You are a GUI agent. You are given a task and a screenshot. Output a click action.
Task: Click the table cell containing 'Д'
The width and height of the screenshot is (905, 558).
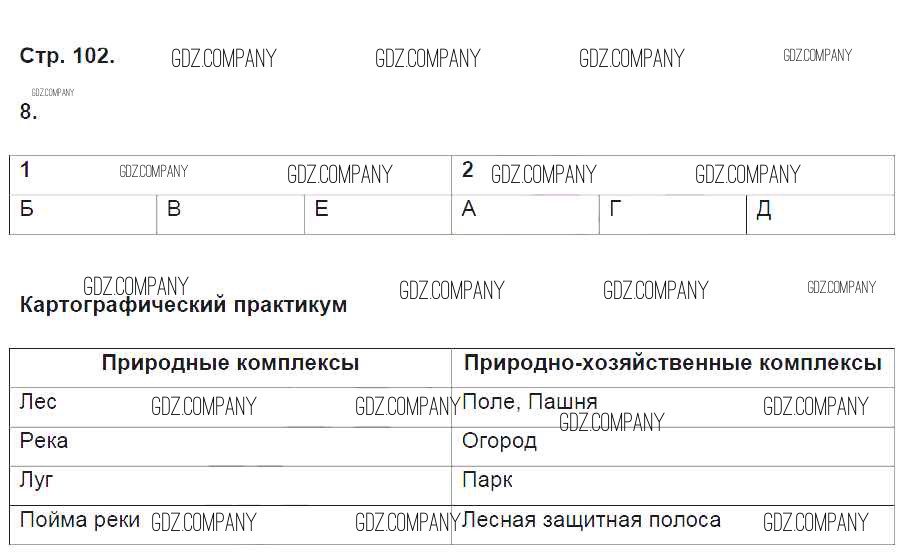pos(820,213)
